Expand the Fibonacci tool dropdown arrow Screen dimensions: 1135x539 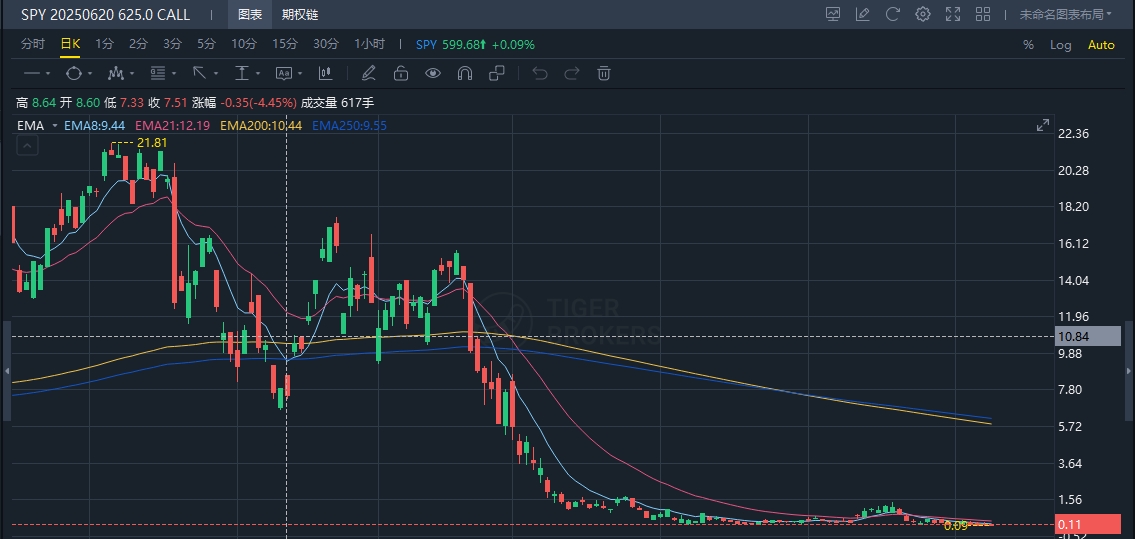click(174, 74)
